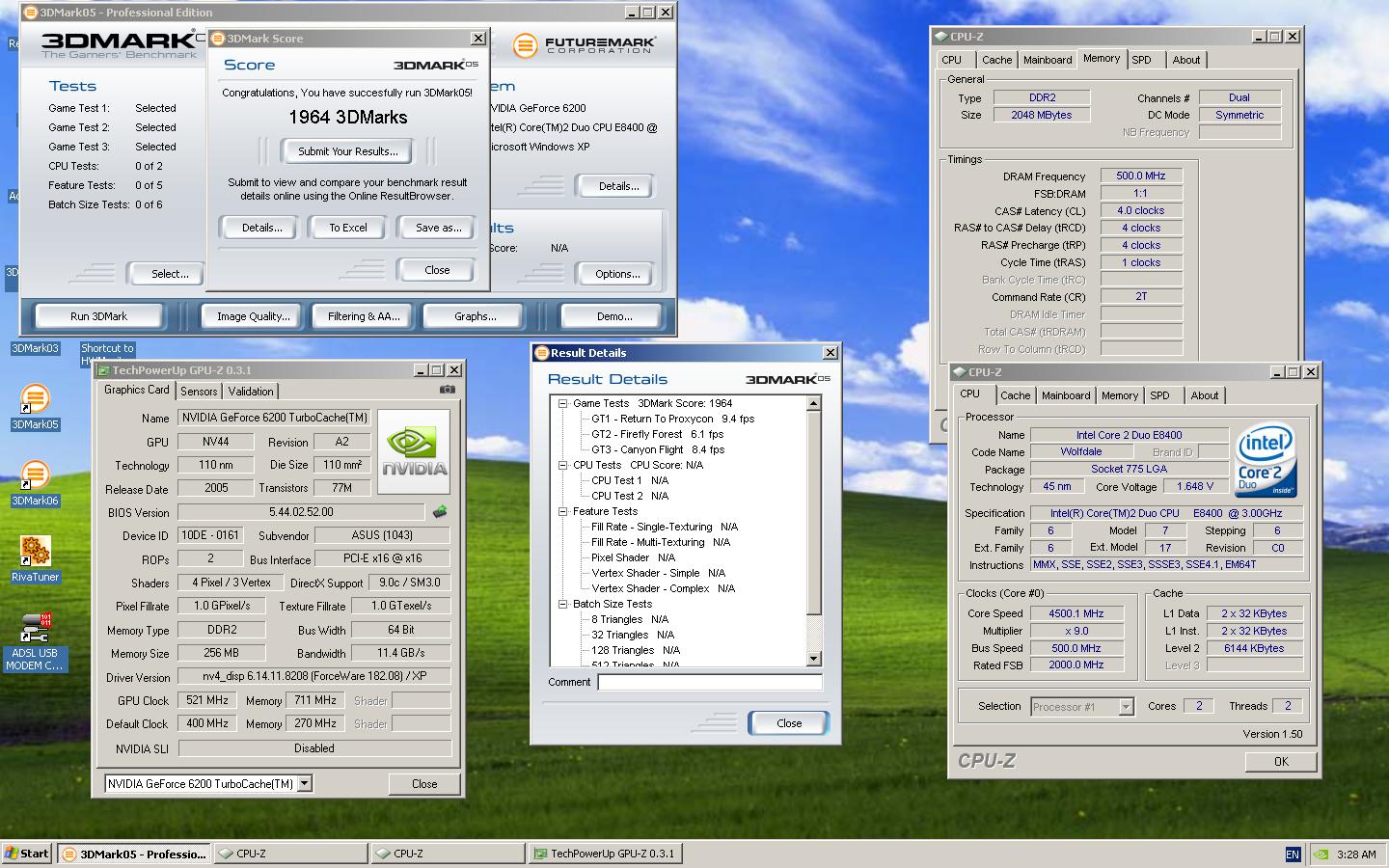This screenshot has height=868, width=1389.
Task: Select the Pixel Shader result row
Action: click(633, 557)
